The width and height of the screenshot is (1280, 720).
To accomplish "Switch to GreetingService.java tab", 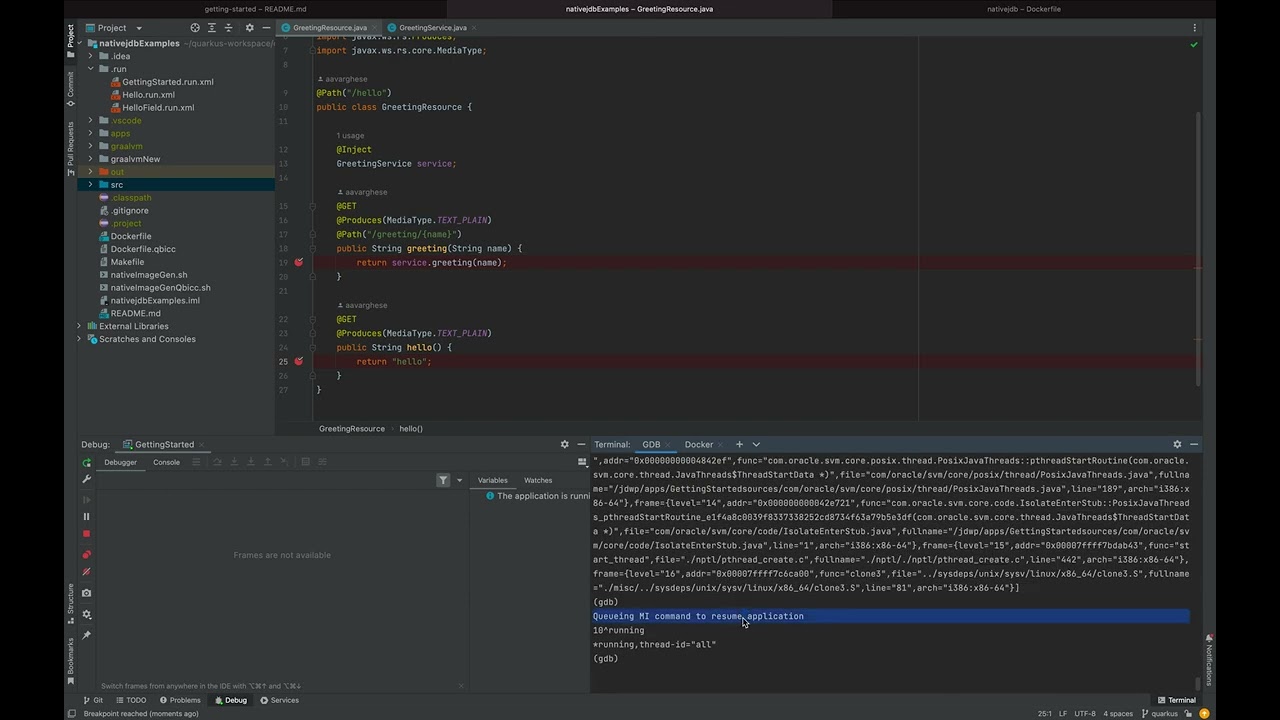I will pyautogui.click(x=431, y=28).
